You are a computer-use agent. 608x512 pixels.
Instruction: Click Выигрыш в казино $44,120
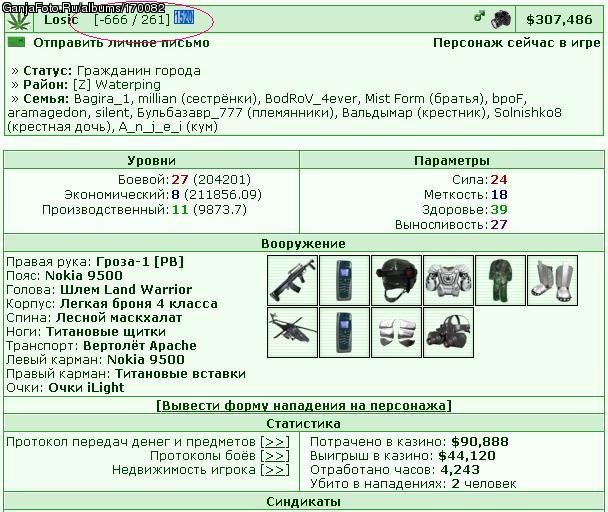(467, 456)
